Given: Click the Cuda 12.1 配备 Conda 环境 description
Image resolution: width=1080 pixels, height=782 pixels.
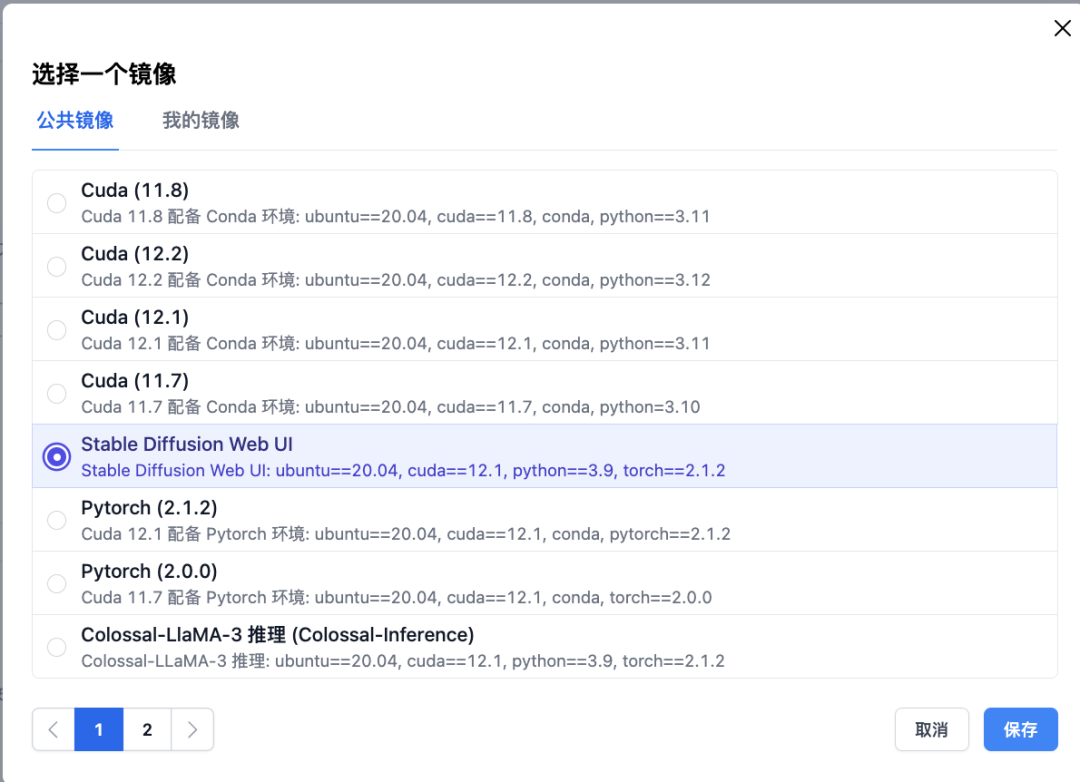Looking at the screenshot, I should coord(396,343).
